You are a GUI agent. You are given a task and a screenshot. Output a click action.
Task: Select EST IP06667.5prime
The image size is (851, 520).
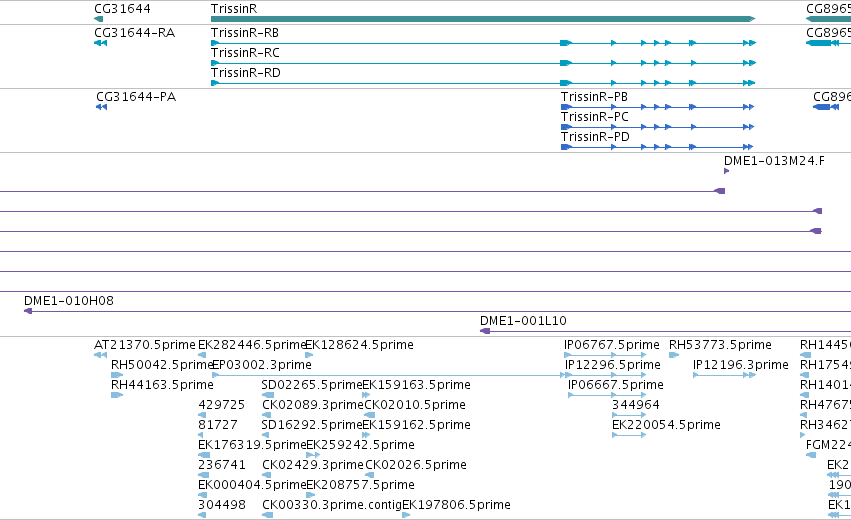615,385
